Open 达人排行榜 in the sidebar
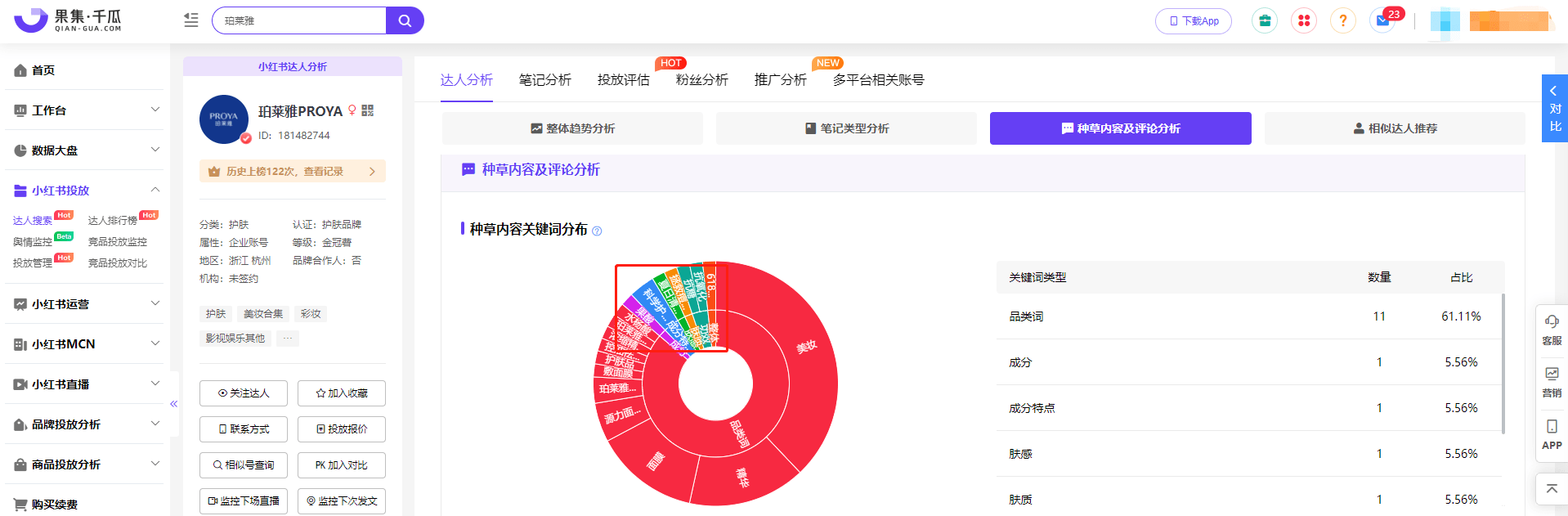 point(113,221)
